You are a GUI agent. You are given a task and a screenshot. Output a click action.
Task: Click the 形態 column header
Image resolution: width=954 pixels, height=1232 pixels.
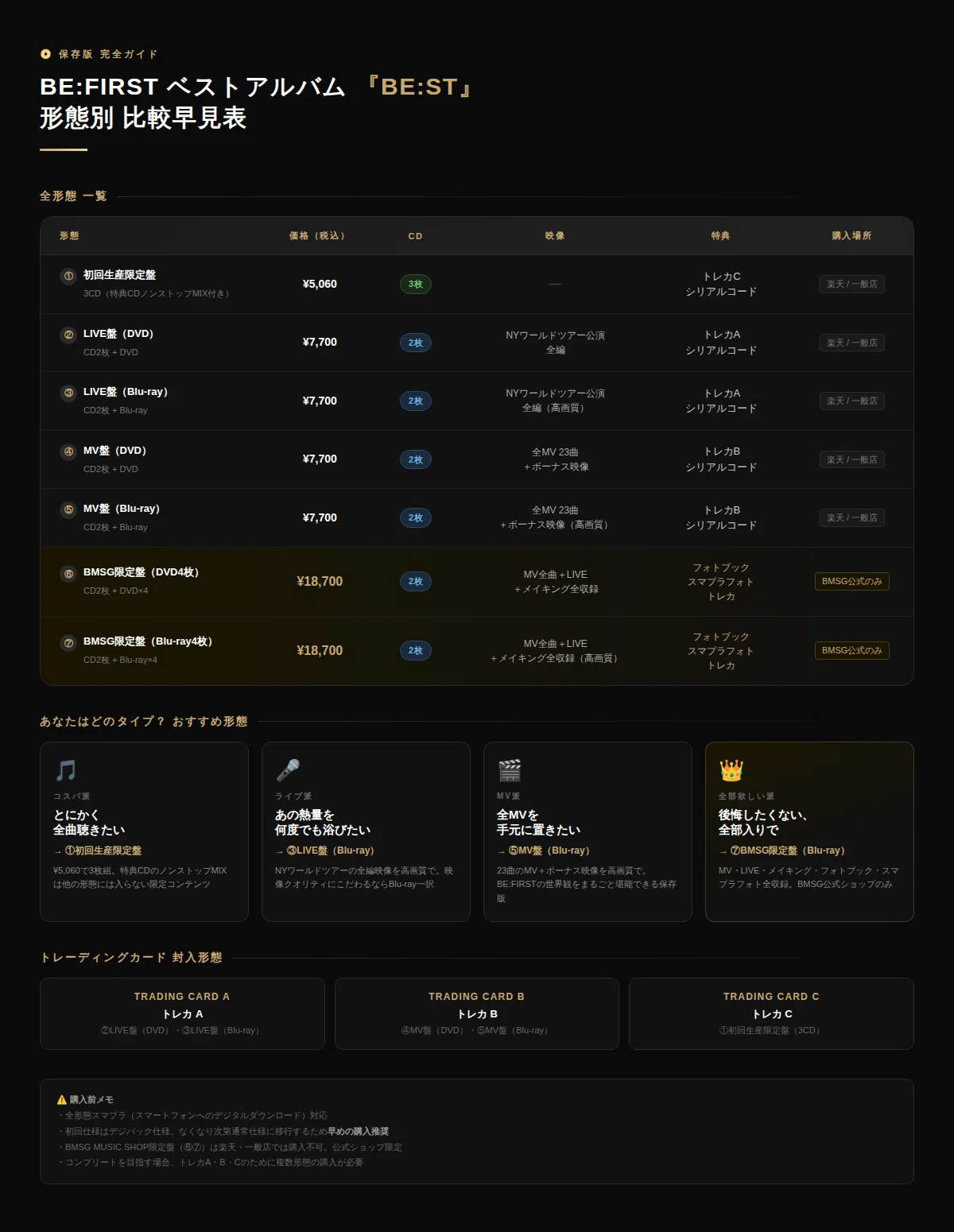(x=69, y=236)
